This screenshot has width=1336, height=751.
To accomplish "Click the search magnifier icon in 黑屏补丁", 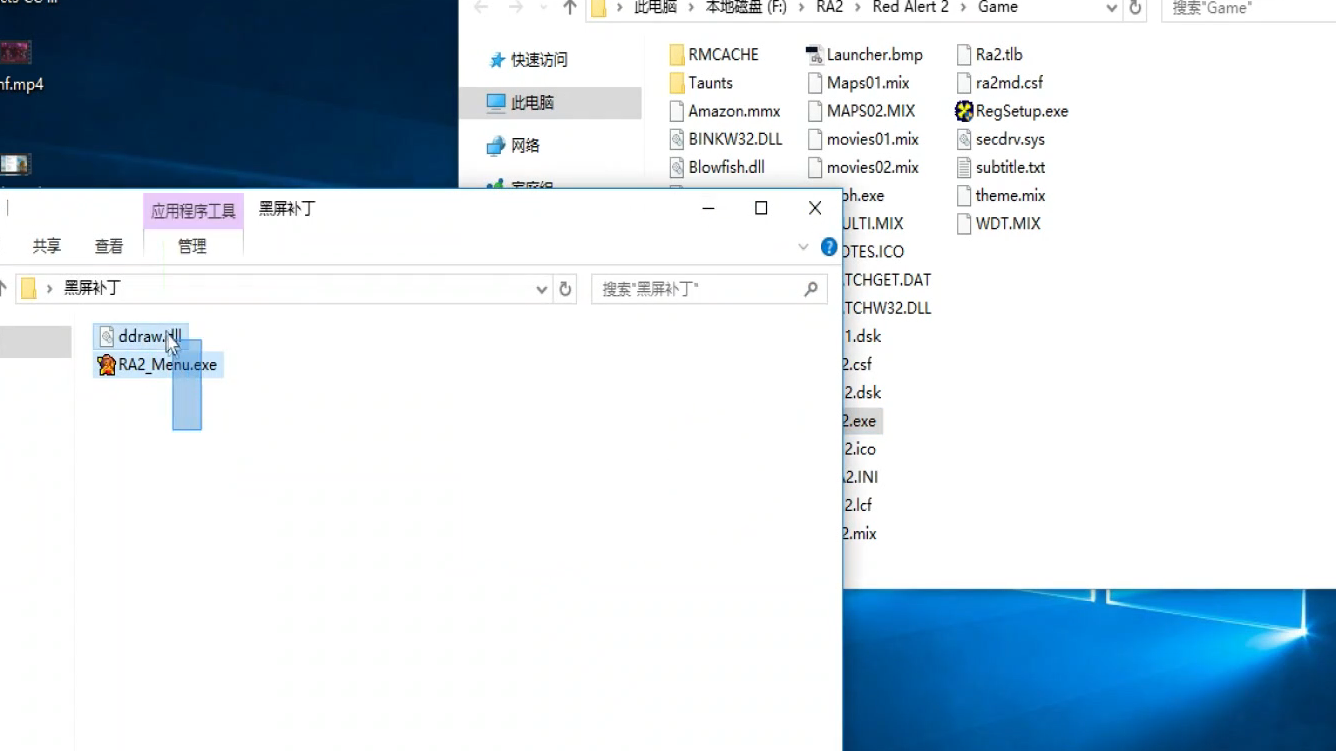I will 811,289.
